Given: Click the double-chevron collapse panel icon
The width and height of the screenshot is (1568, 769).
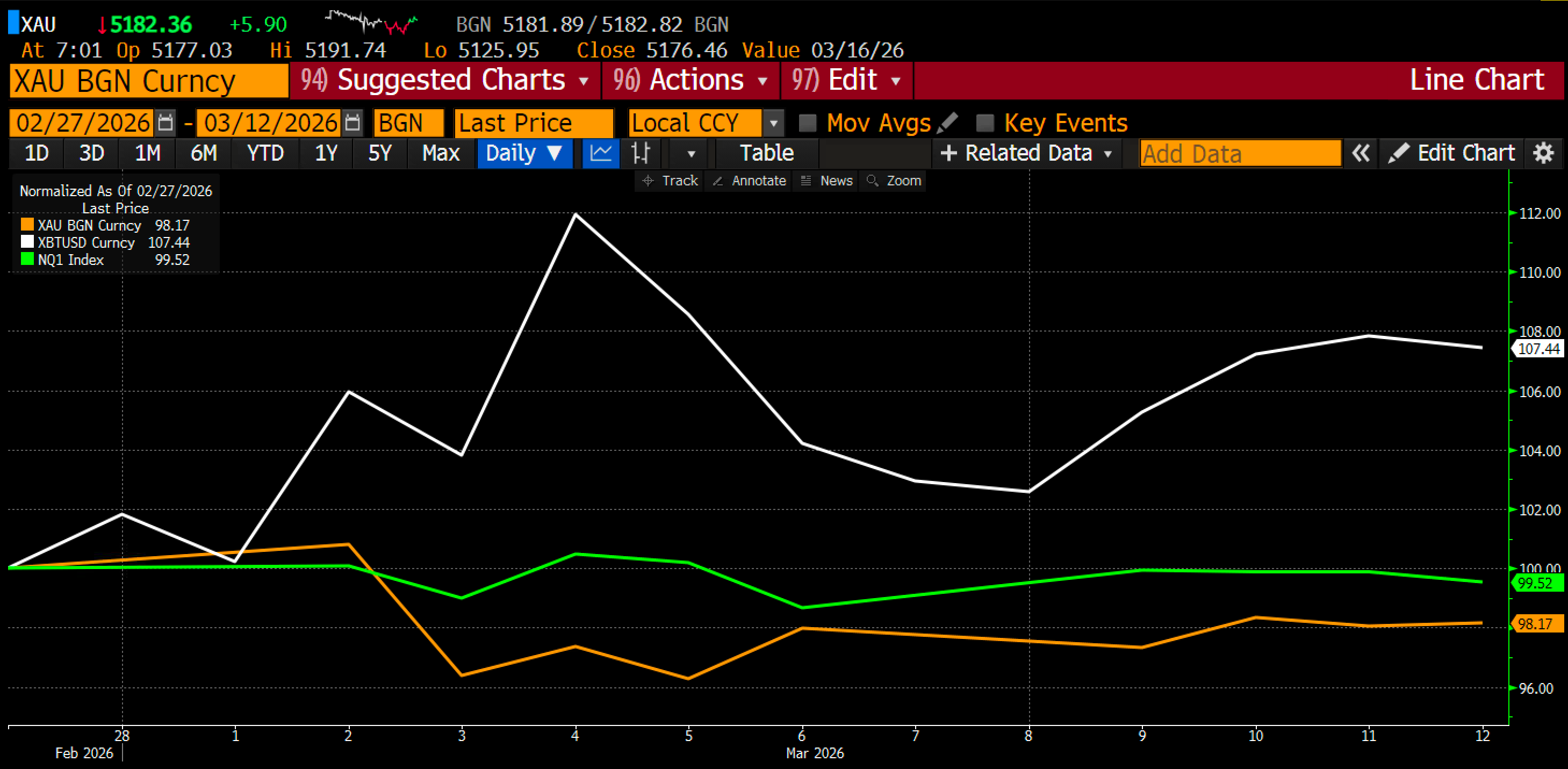Looking at the screenshot, I should pos(1361,153).
